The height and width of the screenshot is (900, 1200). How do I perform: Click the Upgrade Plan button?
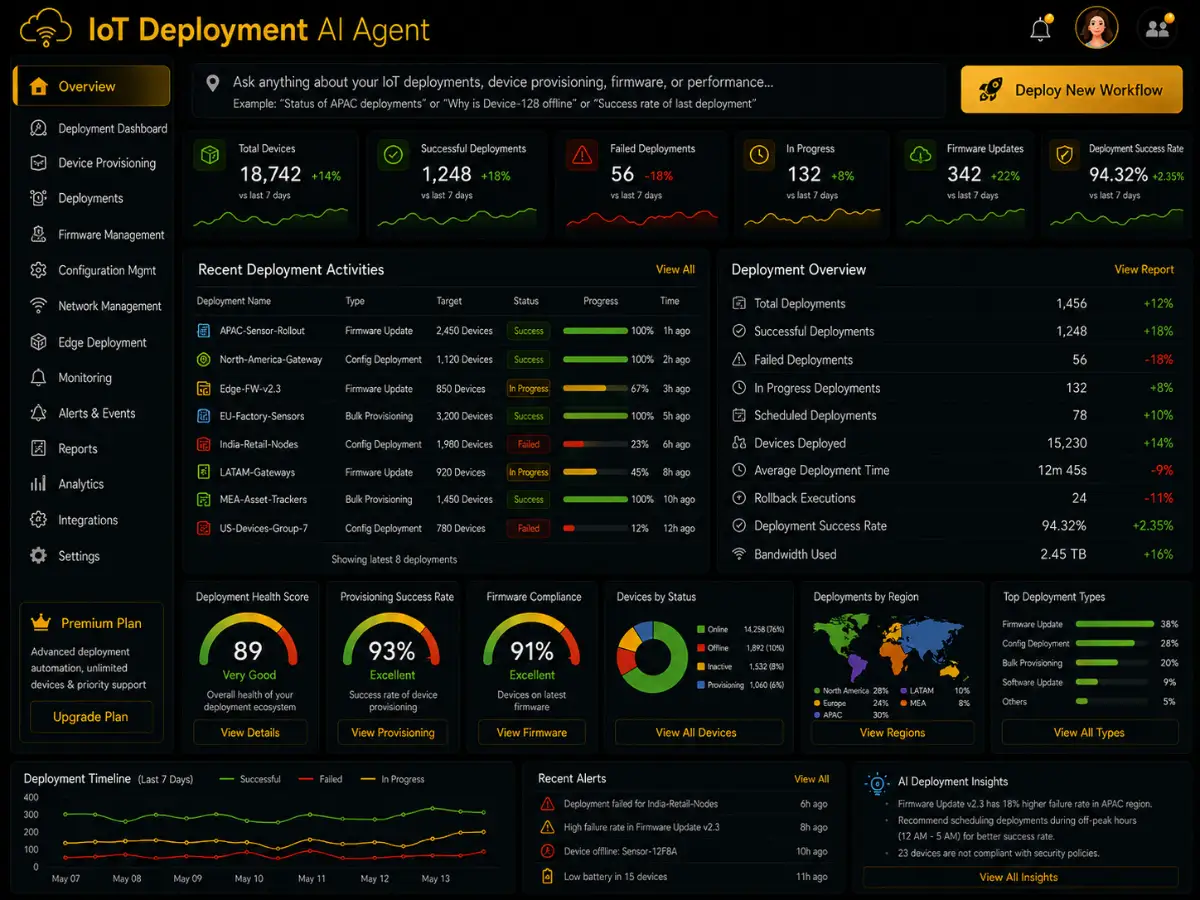tap(91, 717)
